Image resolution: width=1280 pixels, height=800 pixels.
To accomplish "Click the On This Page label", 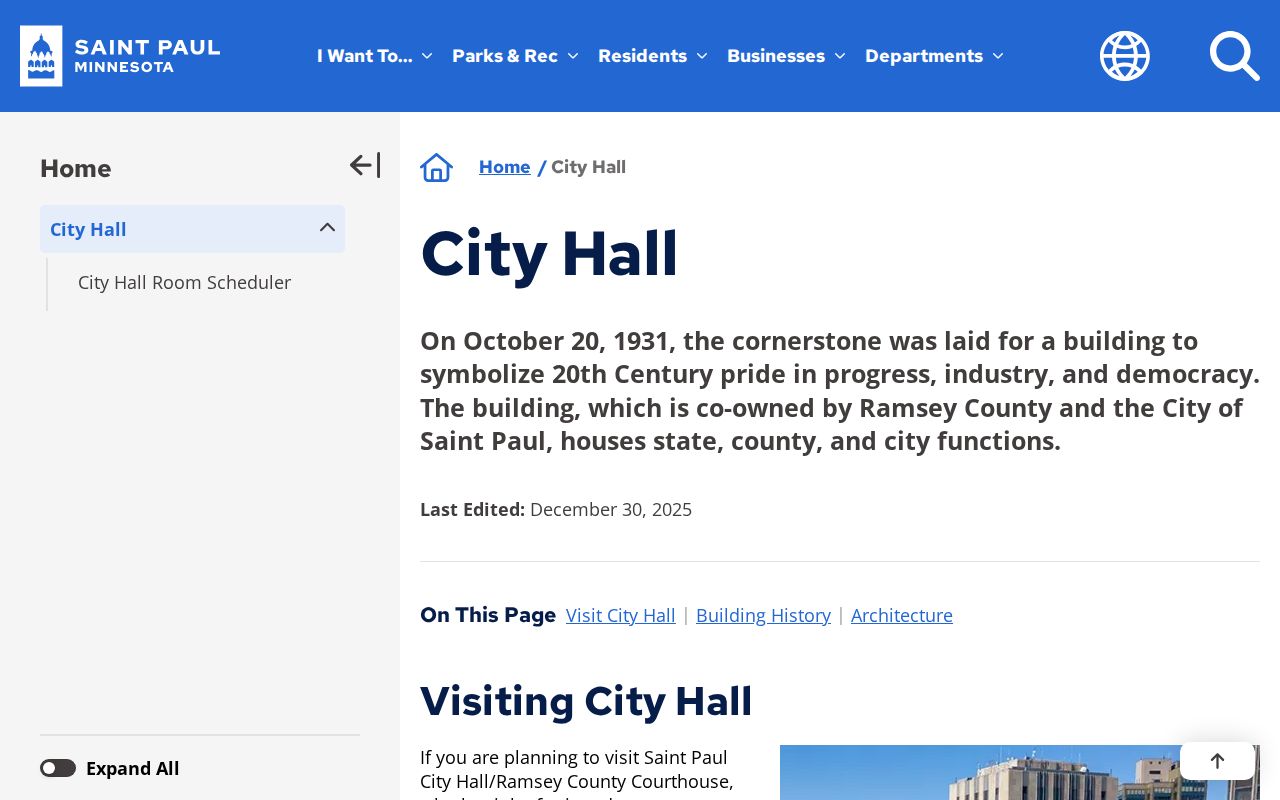I will click(488, 615).
